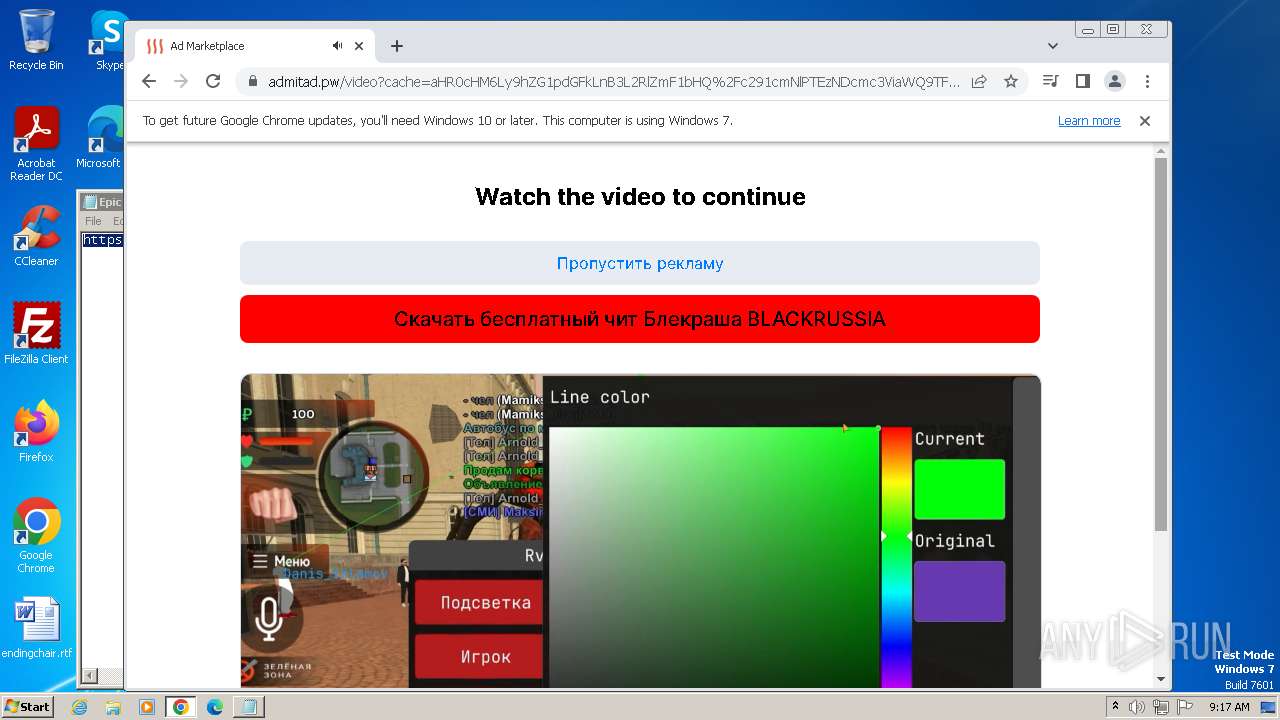Click the rainbow hue slider bar
This screenshot has height=720, width=1280.
(896, 557)
